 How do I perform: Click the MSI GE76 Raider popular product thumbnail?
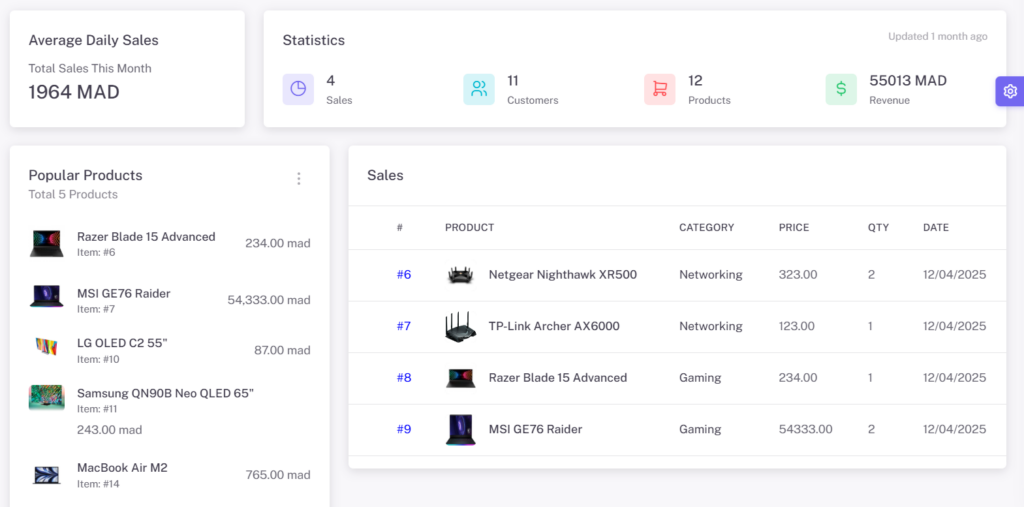tap(46, 296)
